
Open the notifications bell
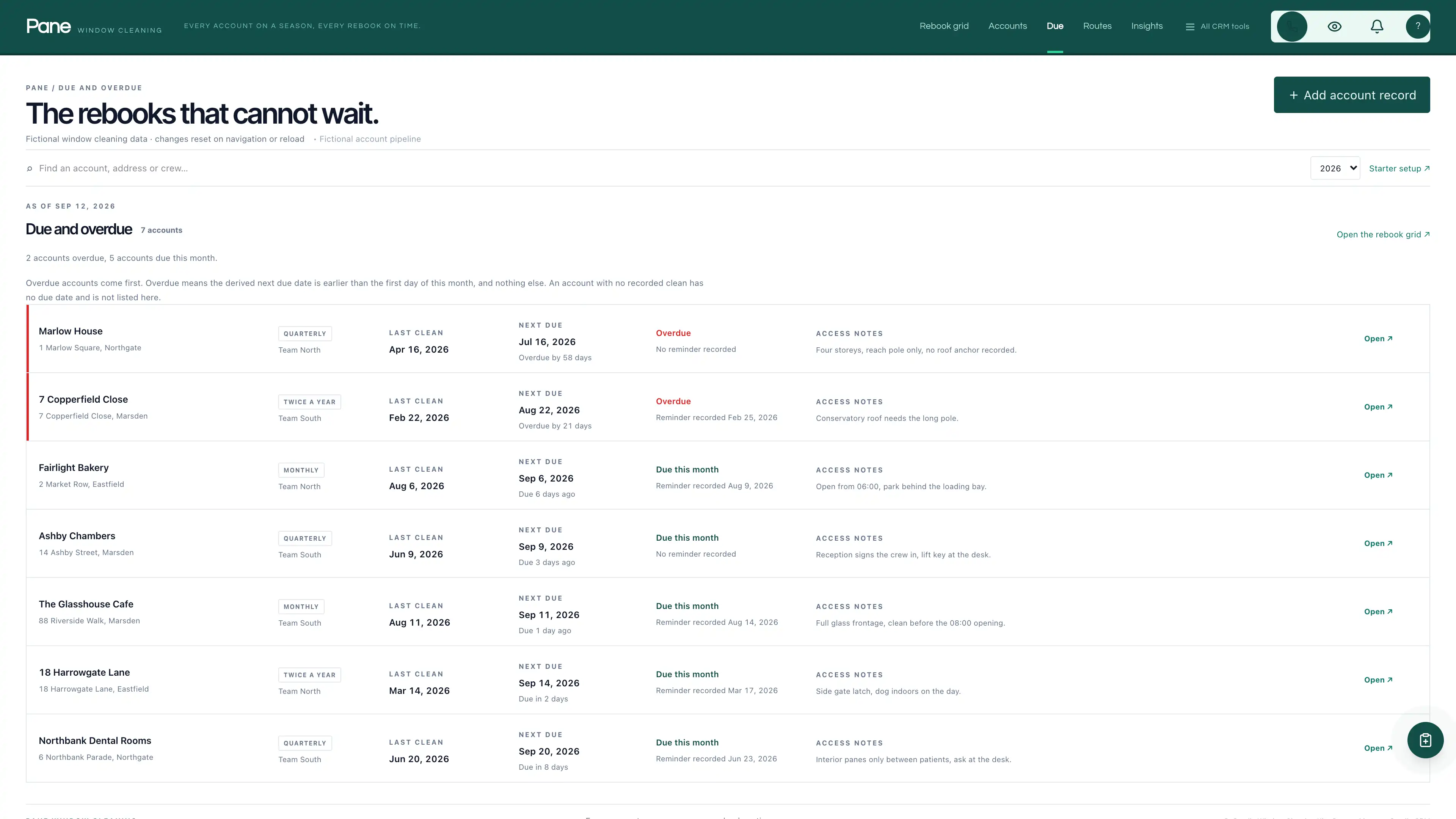coord(1377,27)
